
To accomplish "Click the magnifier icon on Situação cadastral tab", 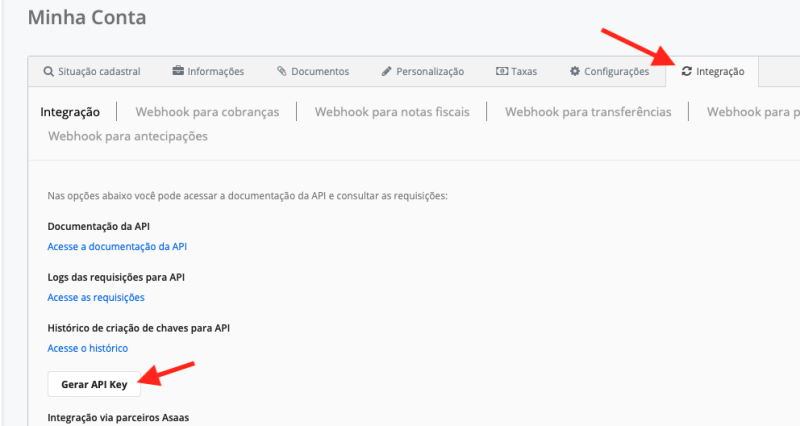I will [48, 72].
